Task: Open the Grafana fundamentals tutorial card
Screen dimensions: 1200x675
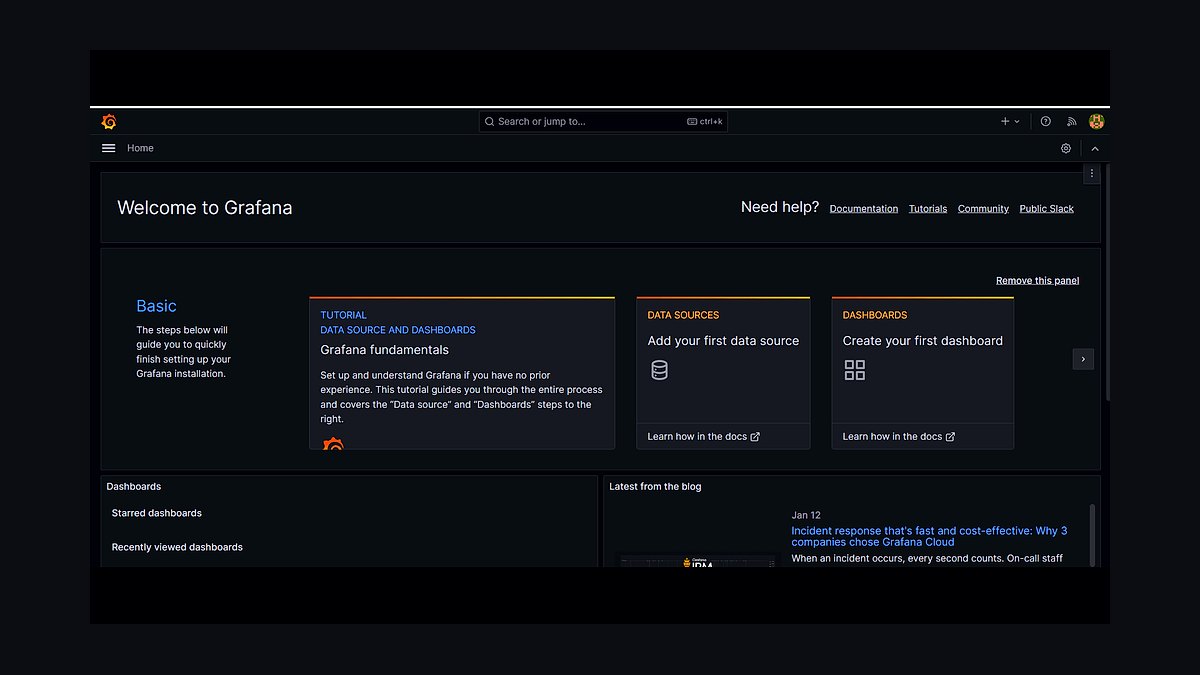Action: click(462, 373)
